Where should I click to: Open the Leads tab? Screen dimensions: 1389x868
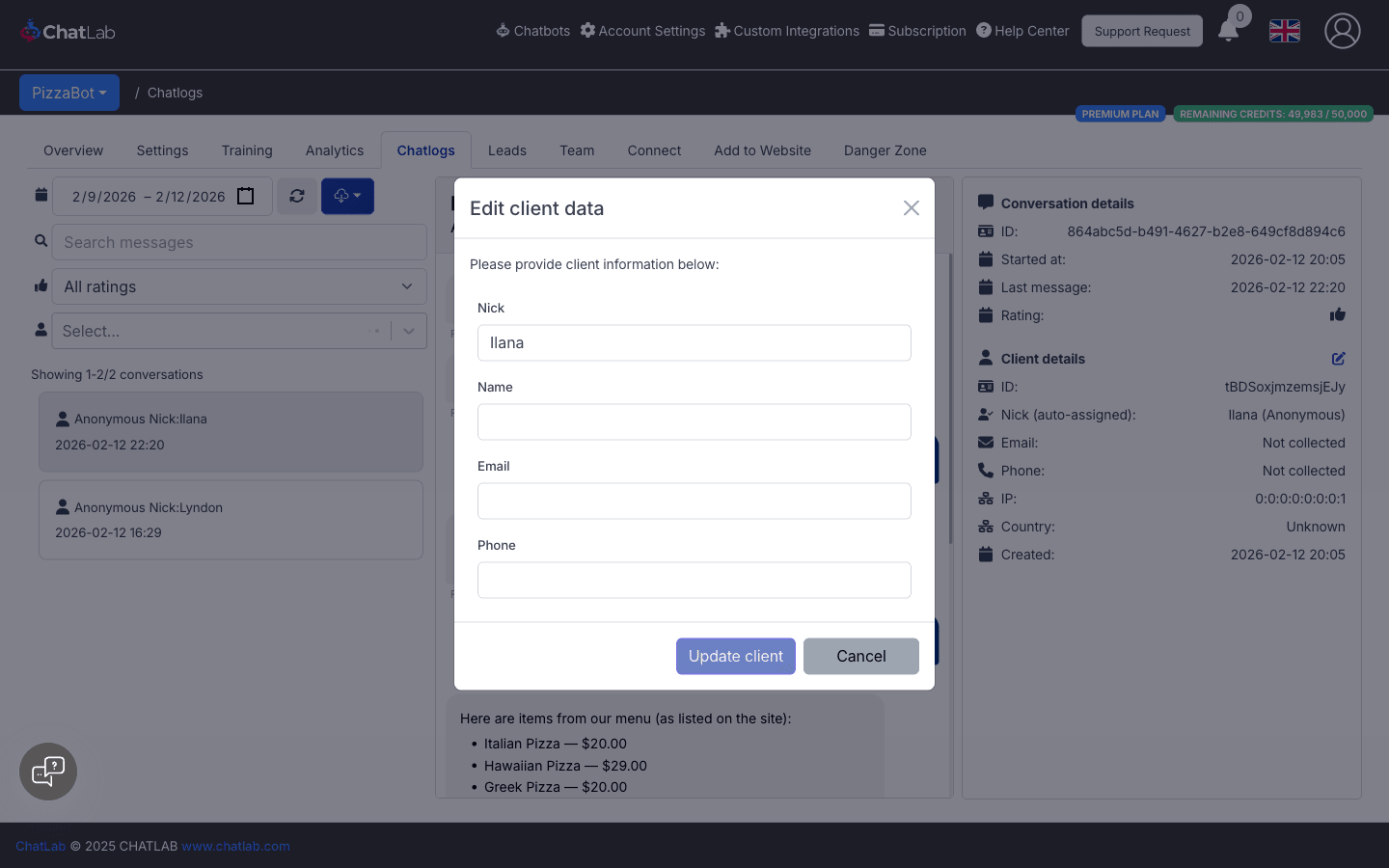click(506, 150)
